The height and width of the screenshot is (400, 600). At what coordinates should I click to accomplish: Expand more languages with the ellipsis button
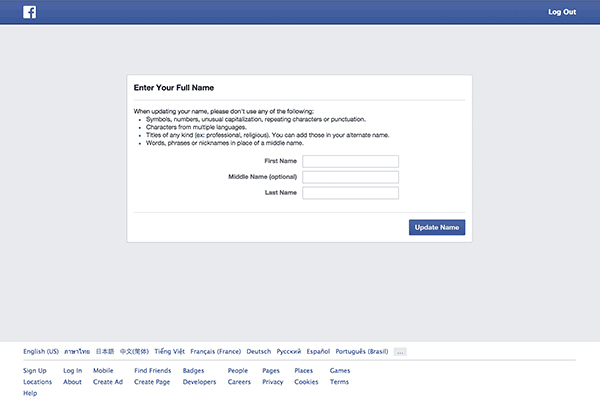click(400, 352)
